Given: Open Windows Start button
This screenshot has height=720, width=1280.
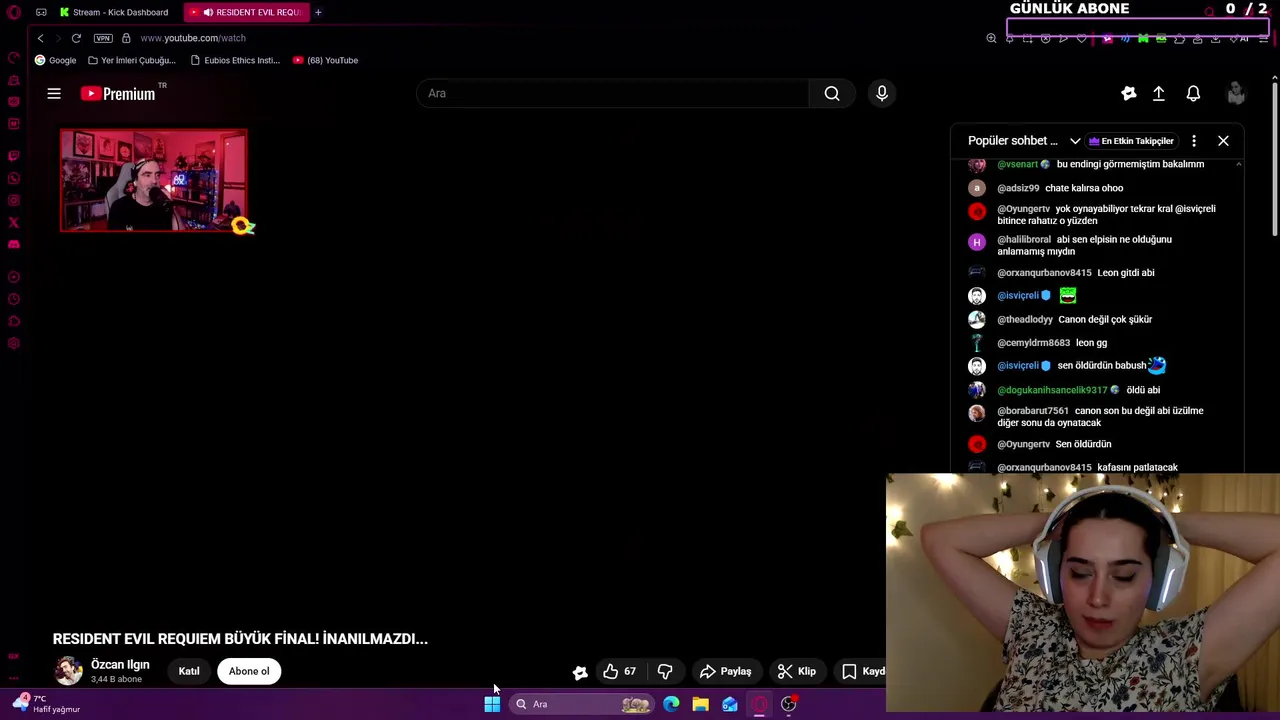Looking at the screenshot, I should click(492, 704).
